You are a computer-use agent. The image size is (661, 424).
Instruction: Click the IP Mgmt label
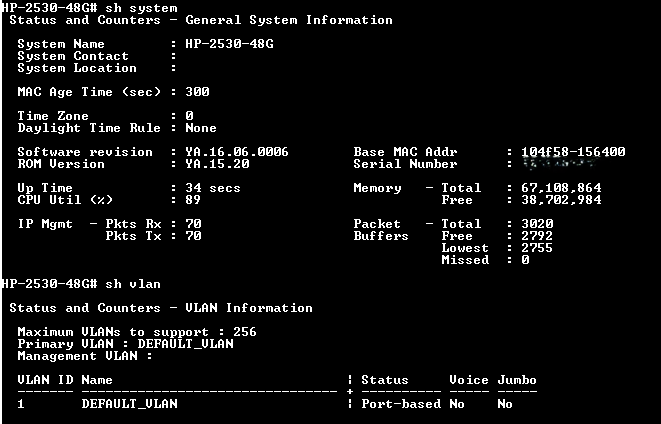pos(45,224)
